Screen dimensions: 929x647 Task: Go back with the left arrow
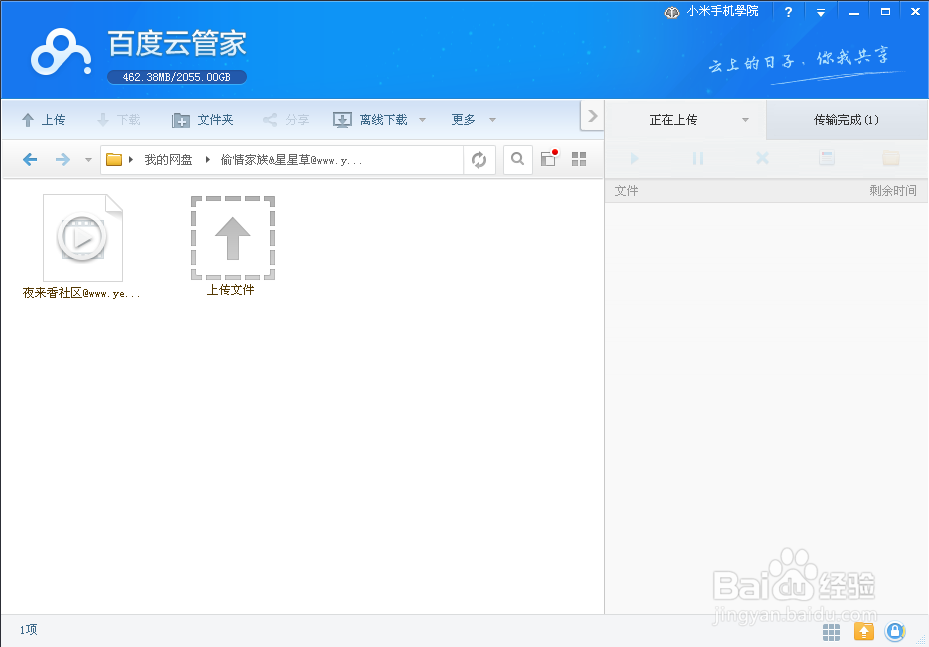pos(30,159)
